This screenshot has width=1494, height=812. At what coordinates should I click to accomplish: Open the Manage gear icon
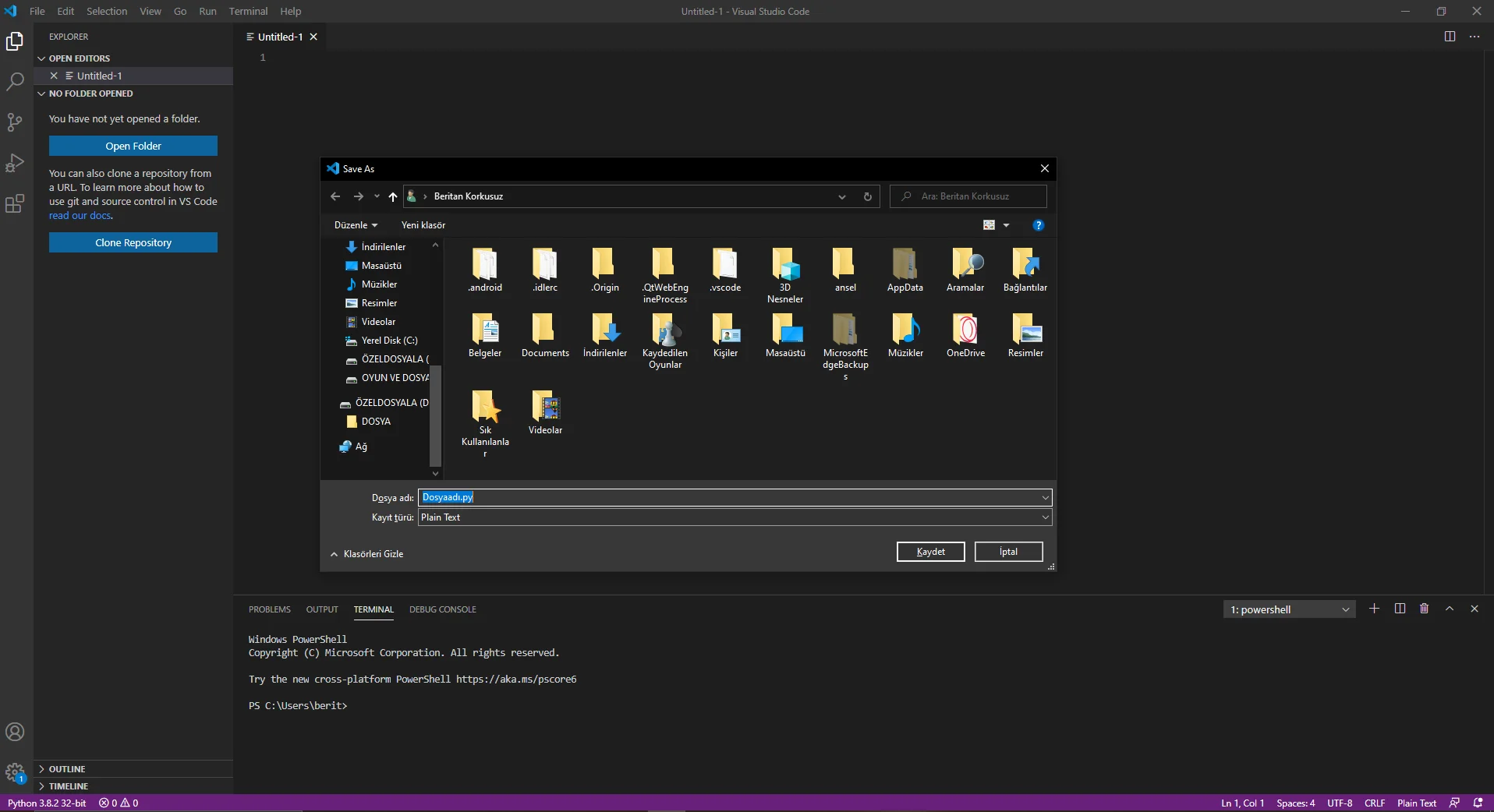pos(15,772)
